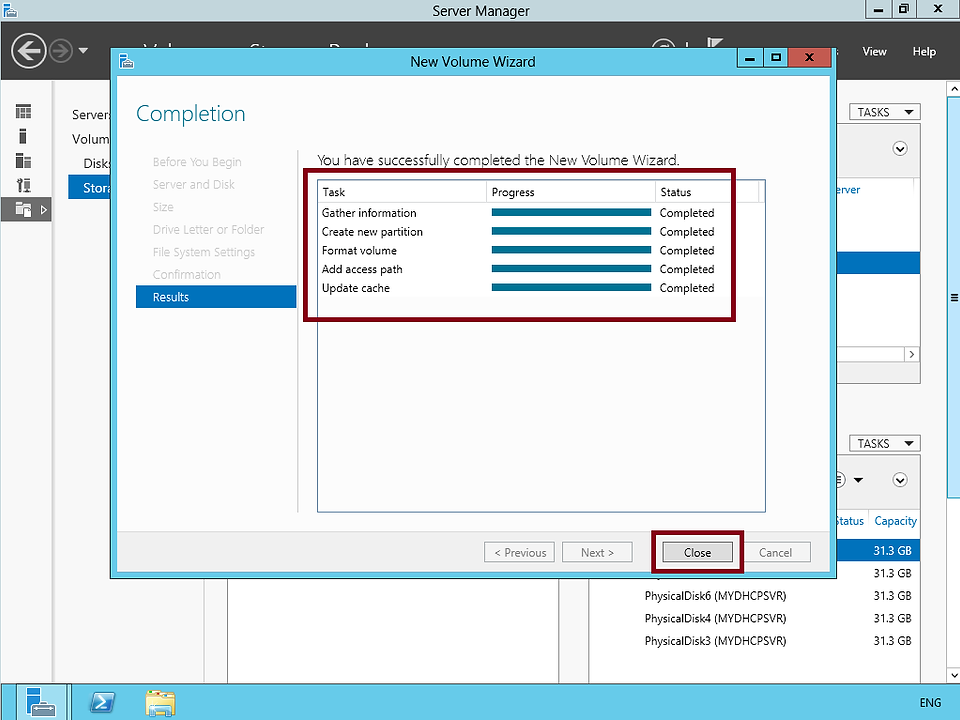Image resolution: width=960 pixels, height=720 pixels.
Task: Select the File System Settings step
Action: click(x=203, y=252)
